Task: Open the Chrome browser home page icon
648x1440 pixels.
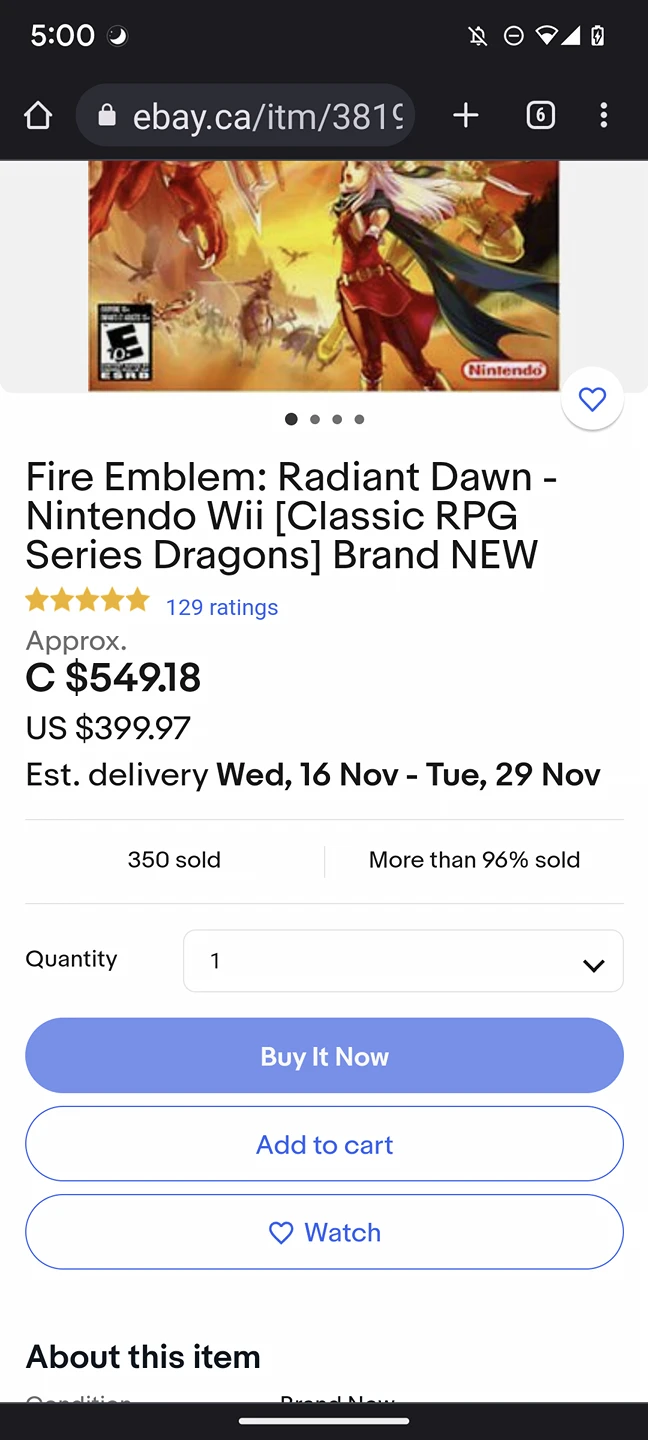Action: [x=38, y=115]
